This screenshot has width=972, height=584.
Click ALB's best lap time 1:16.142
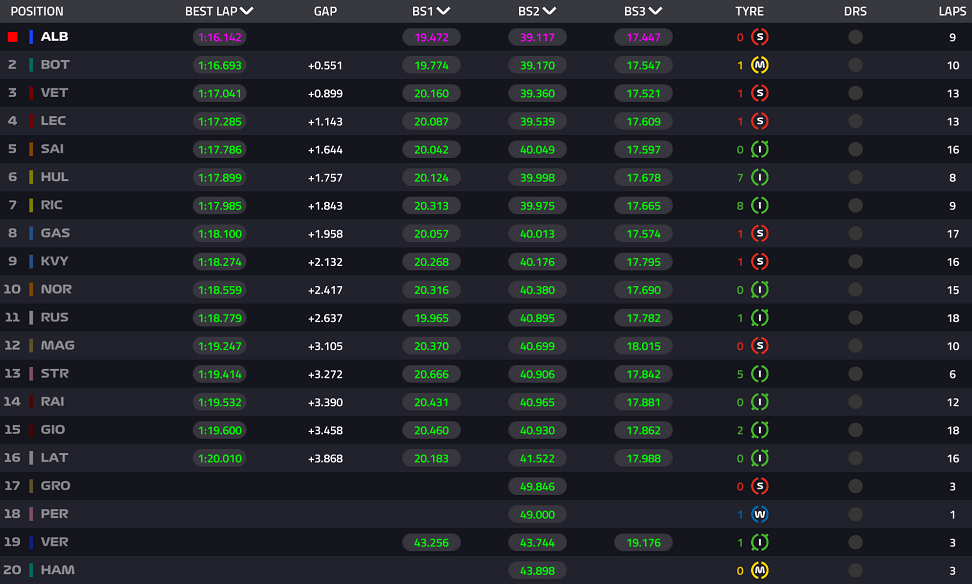click(x=219, y=37)
